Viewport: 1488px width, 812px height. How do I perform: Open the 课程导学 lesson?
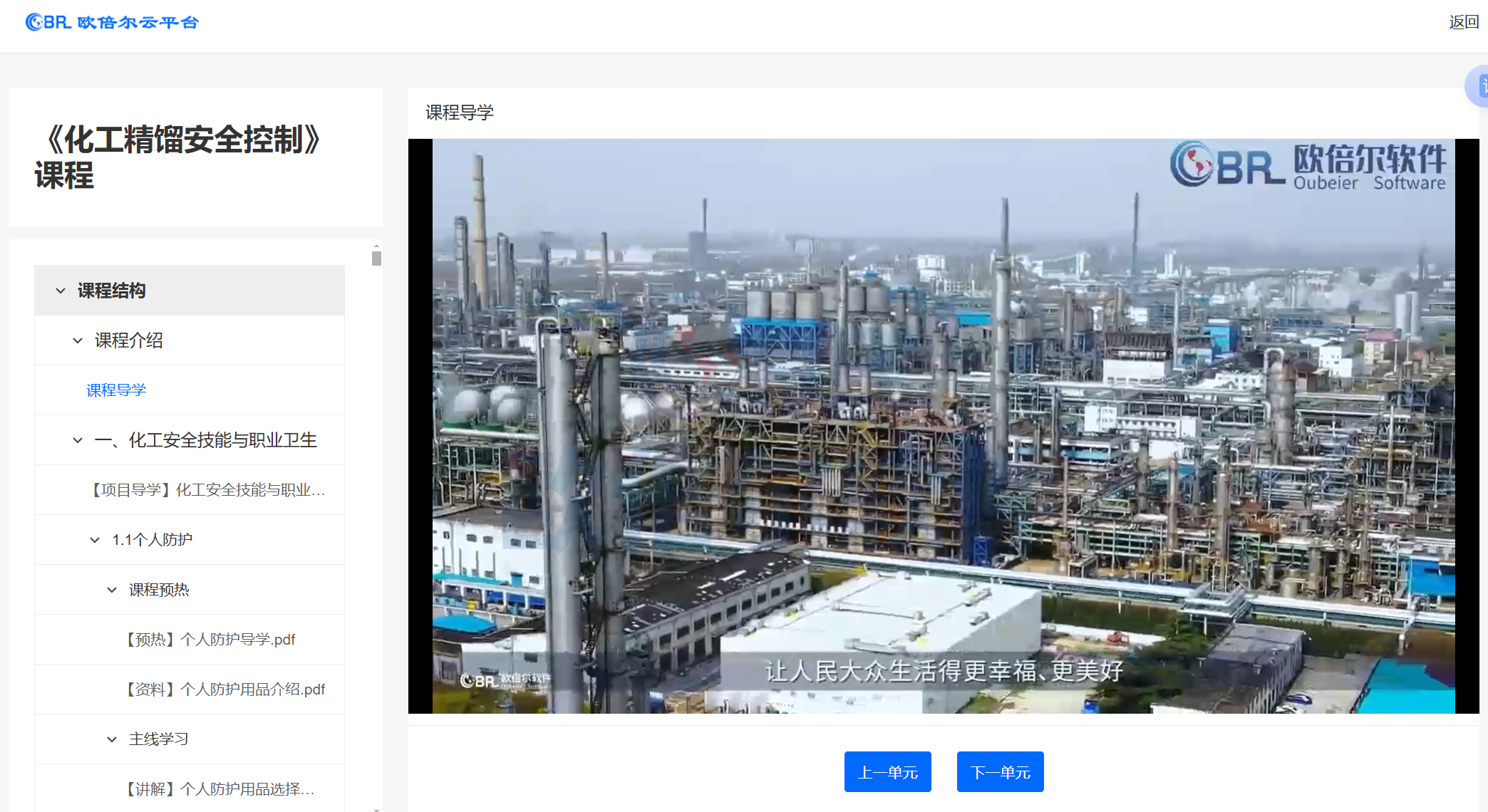pyautogui.click(x=116, y=390)
